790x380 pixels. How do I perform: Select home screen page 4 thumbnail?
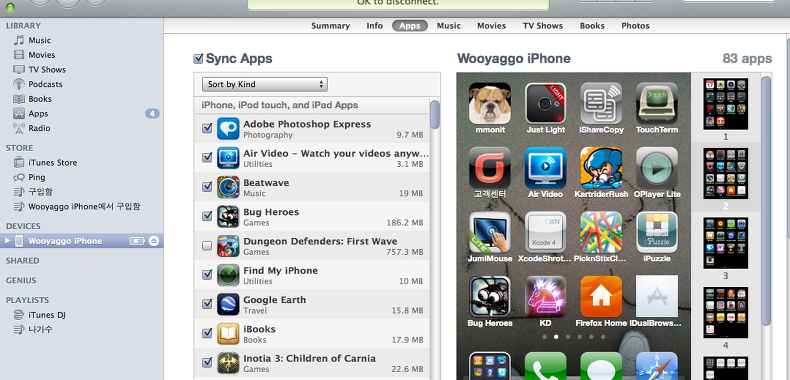726,313
